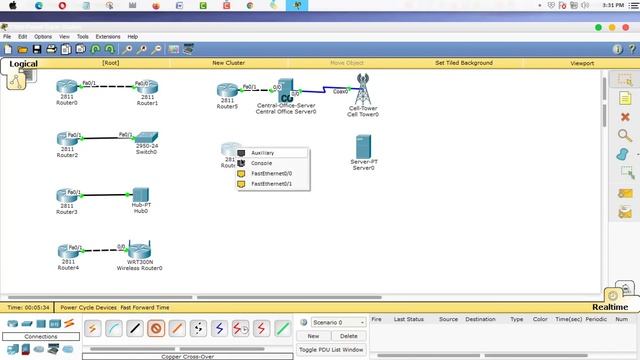This screenshot has width=640, height=360.
Task: Select the Security firewall device category
Action: [x=26, y=349]
